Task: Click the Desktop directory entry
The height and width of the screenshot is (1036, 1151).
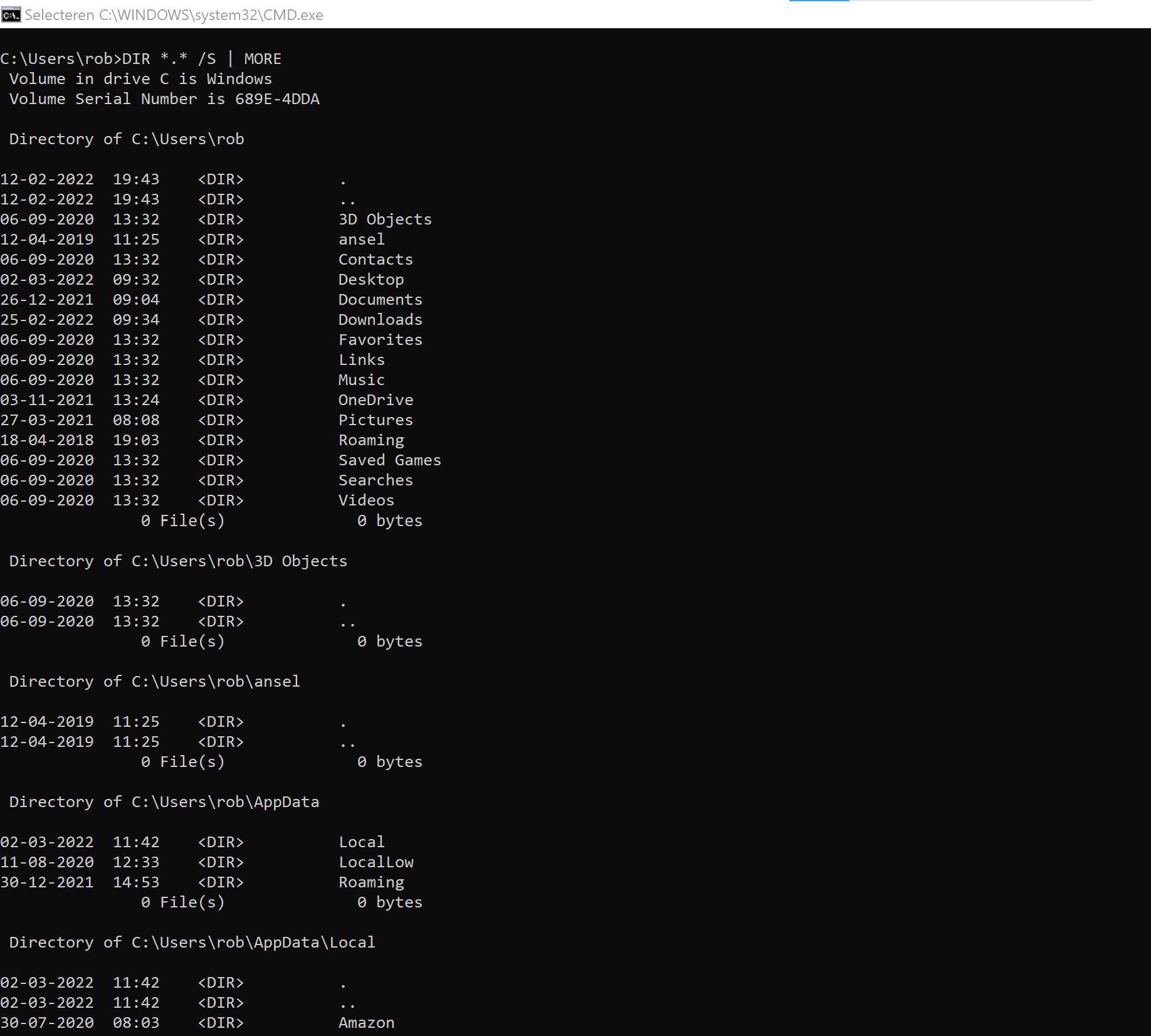Action: point(371,280)
